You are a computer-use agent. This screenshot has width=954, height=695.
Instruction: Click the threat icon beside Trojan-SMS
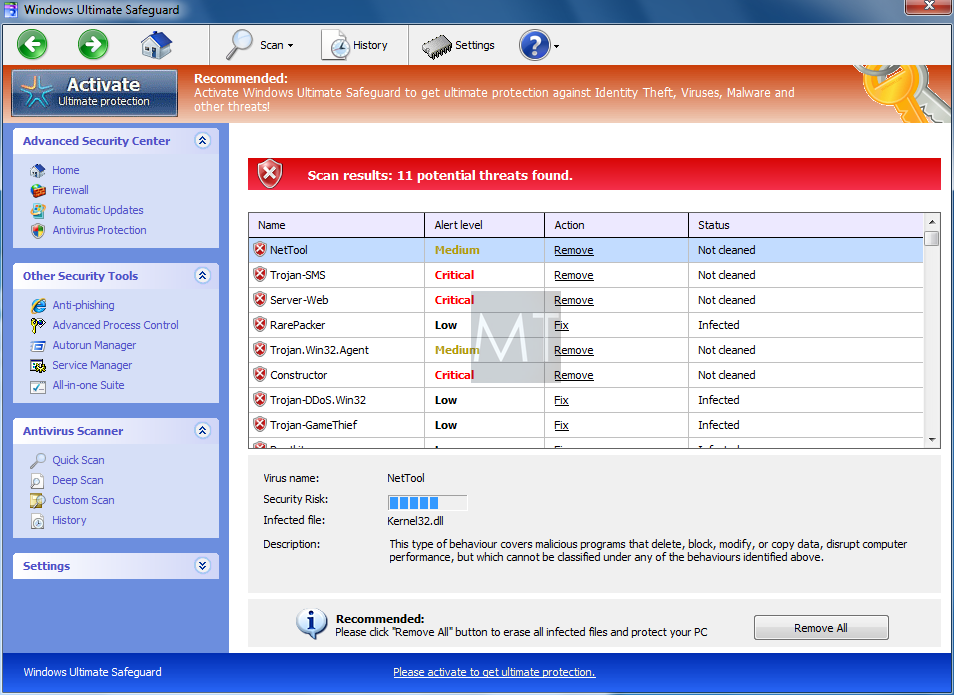point(260,274)
